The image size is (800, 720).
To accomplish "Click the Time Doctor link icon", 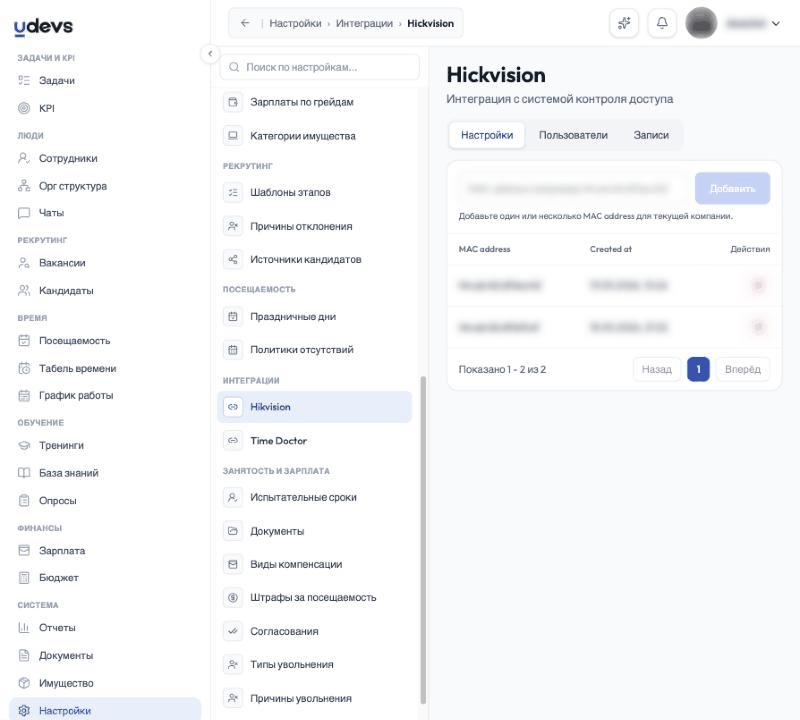I will pos(233,440).
